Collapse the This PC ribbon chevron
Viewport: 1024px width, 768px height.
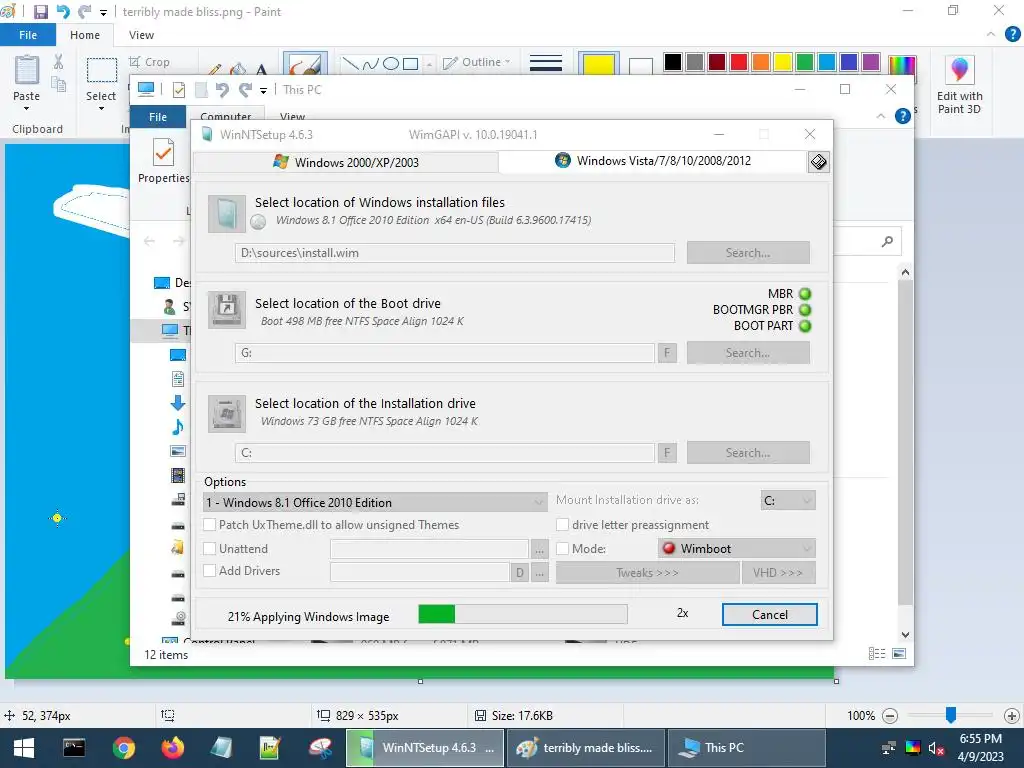coord(881,116)
